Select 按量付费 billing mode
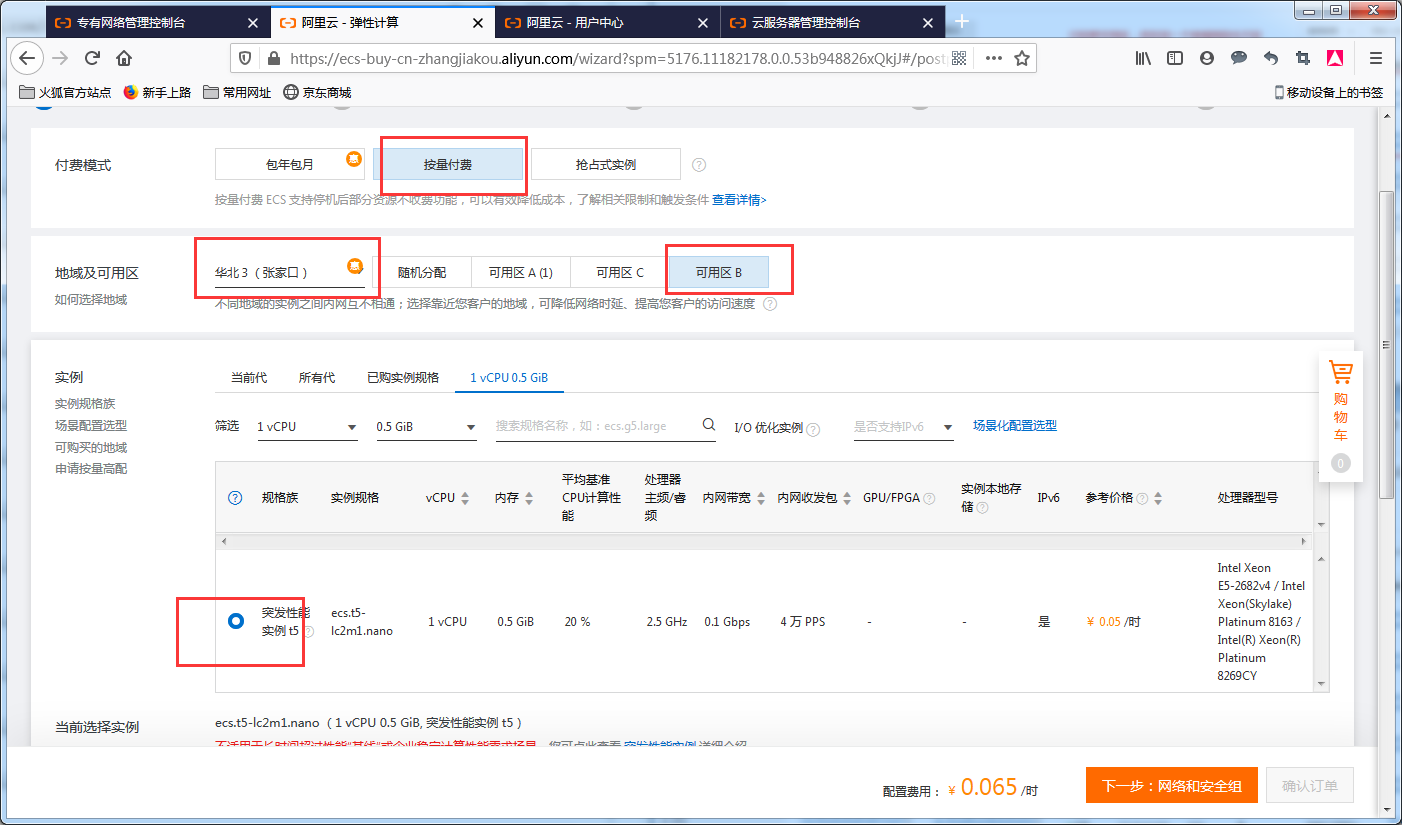1402x825 pixels. [x=448, y=164]
